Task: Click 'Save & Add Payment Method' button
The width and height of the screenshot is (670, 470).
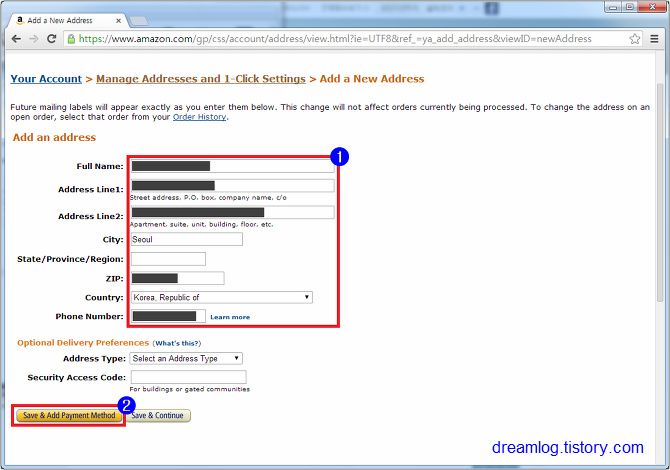Action: [69, 415]
